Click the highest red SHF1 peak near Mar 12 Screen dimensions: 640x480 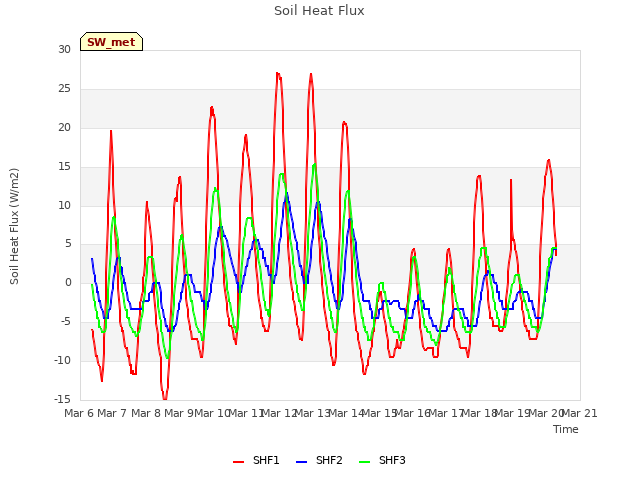click(278, 73)
